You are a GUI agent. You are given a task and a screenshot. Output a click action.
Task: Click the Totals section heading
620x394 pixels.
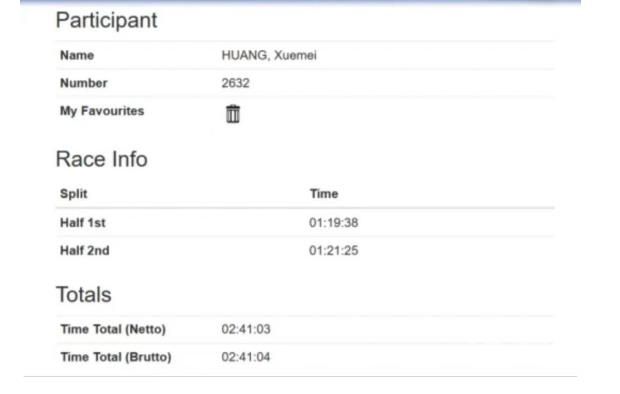pos(84,295)
